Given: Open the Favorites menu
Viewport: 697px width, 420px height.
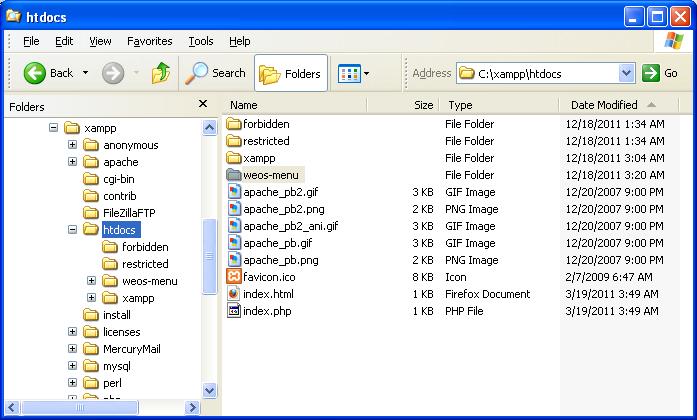Looking at the screenshot, I should tap(149, 41).
